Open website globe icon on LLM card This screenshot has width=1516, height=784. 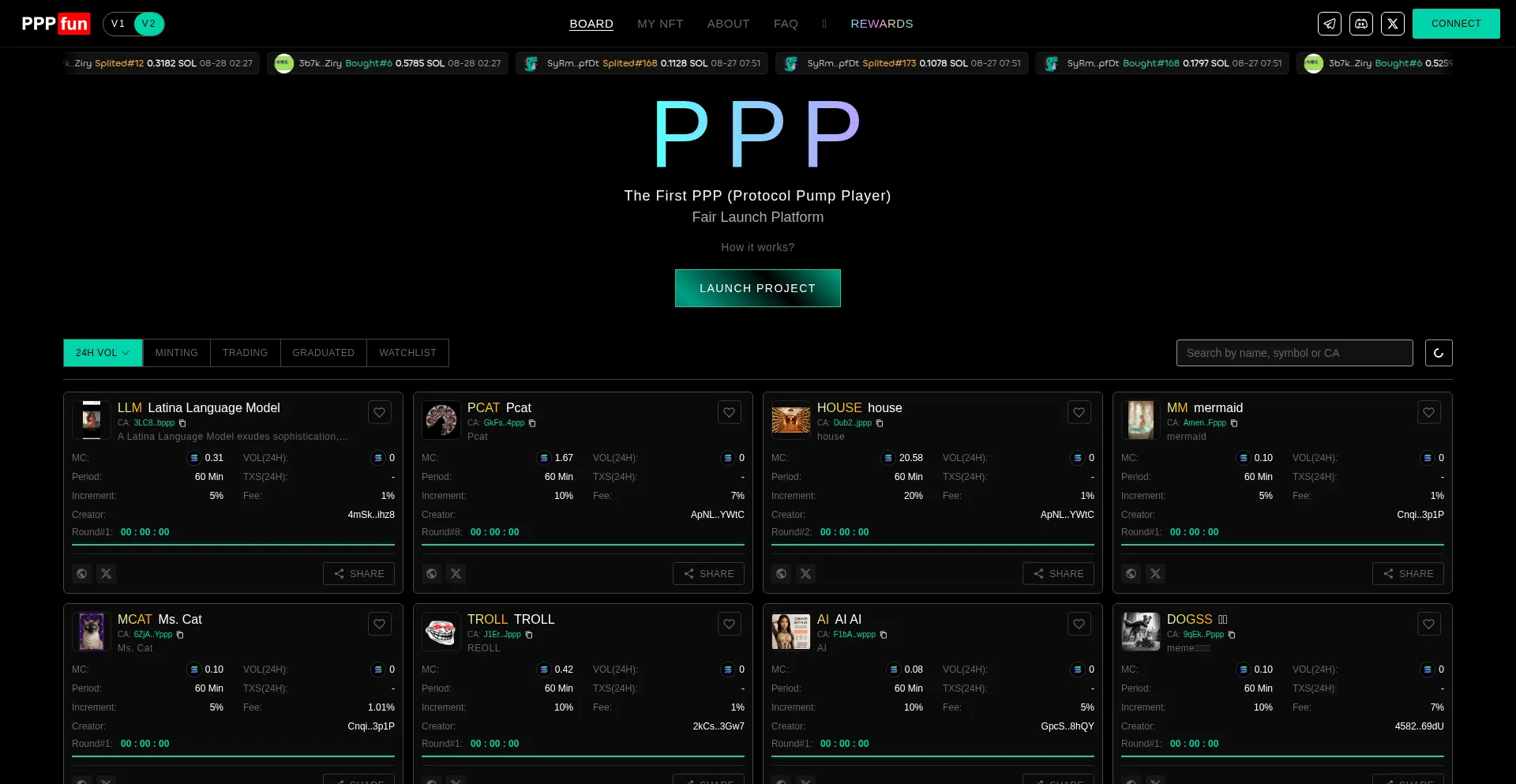pos(82,574)
